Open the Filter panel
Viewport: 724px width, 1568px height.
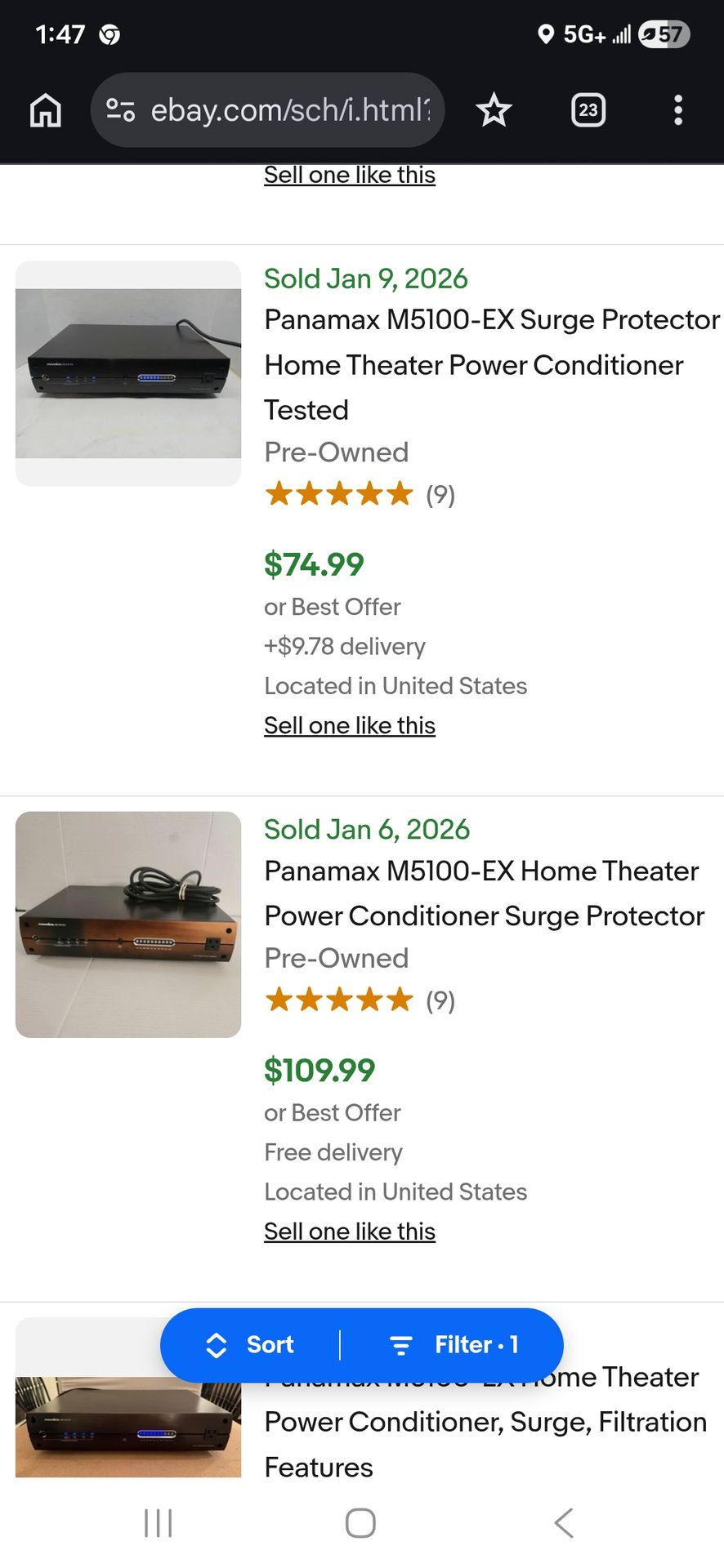pos(455,1345)
